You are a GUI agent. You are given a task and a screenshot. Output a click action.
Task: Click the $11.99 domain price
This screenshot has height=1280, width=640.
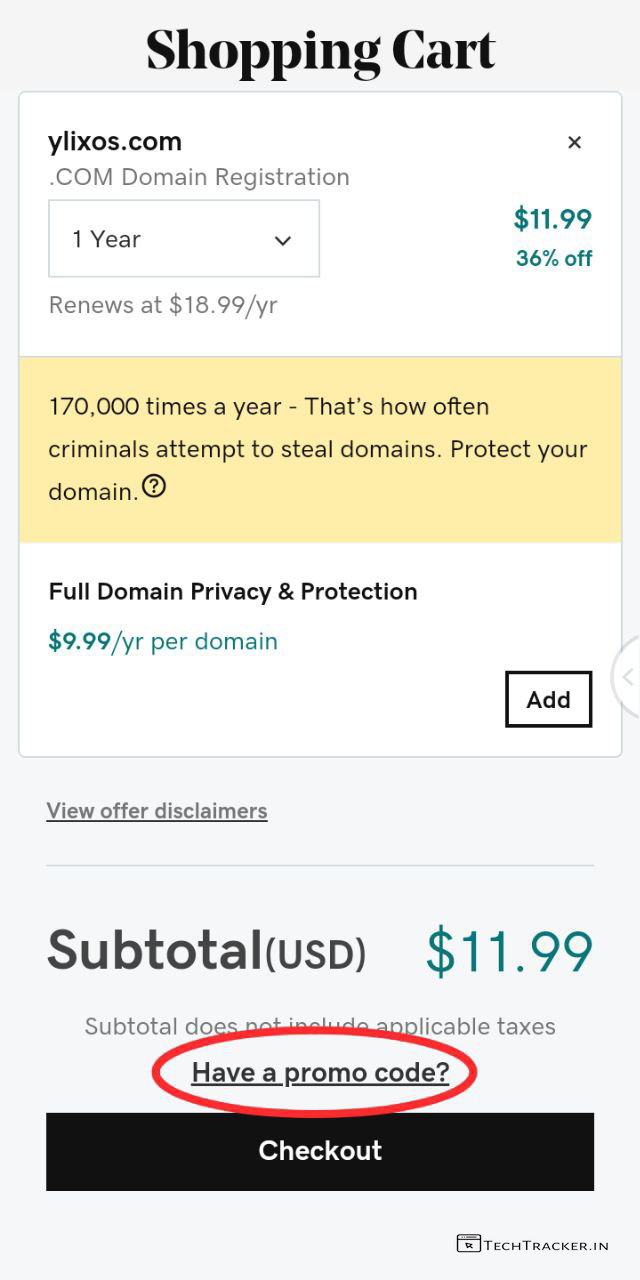[x=552, y=218]
